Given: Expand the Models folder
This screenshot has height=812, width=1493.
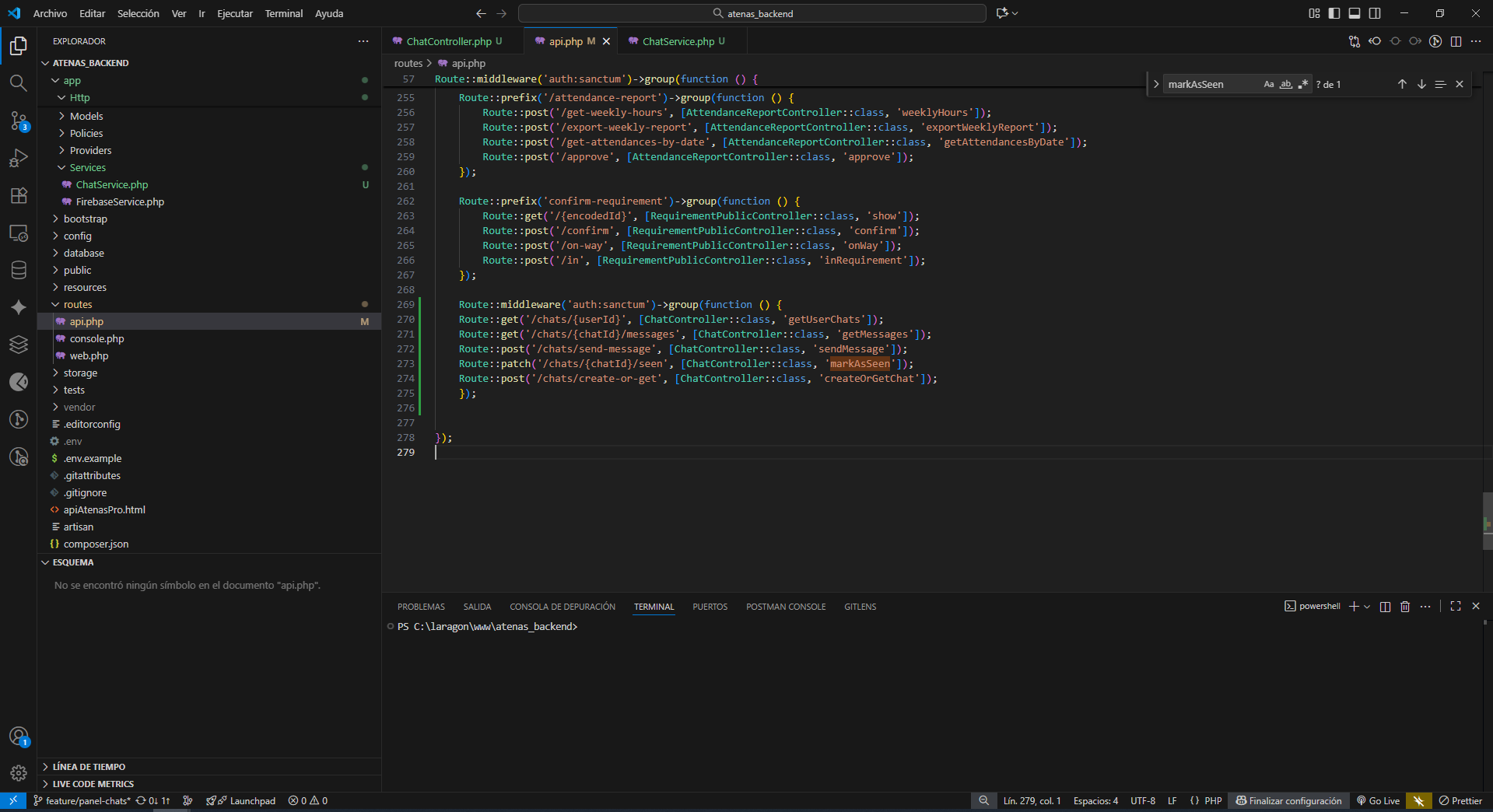Looking at the screenshot, I should point(86,116).
